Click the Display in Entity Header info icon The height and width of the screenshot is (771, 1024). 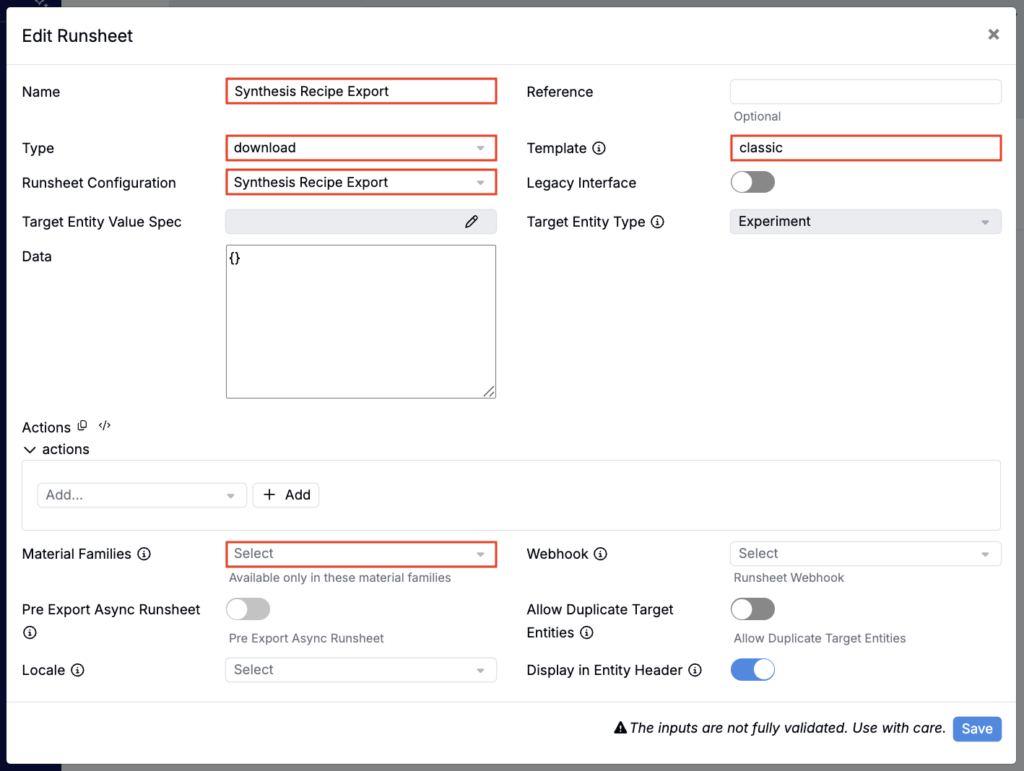pos(695,670)
